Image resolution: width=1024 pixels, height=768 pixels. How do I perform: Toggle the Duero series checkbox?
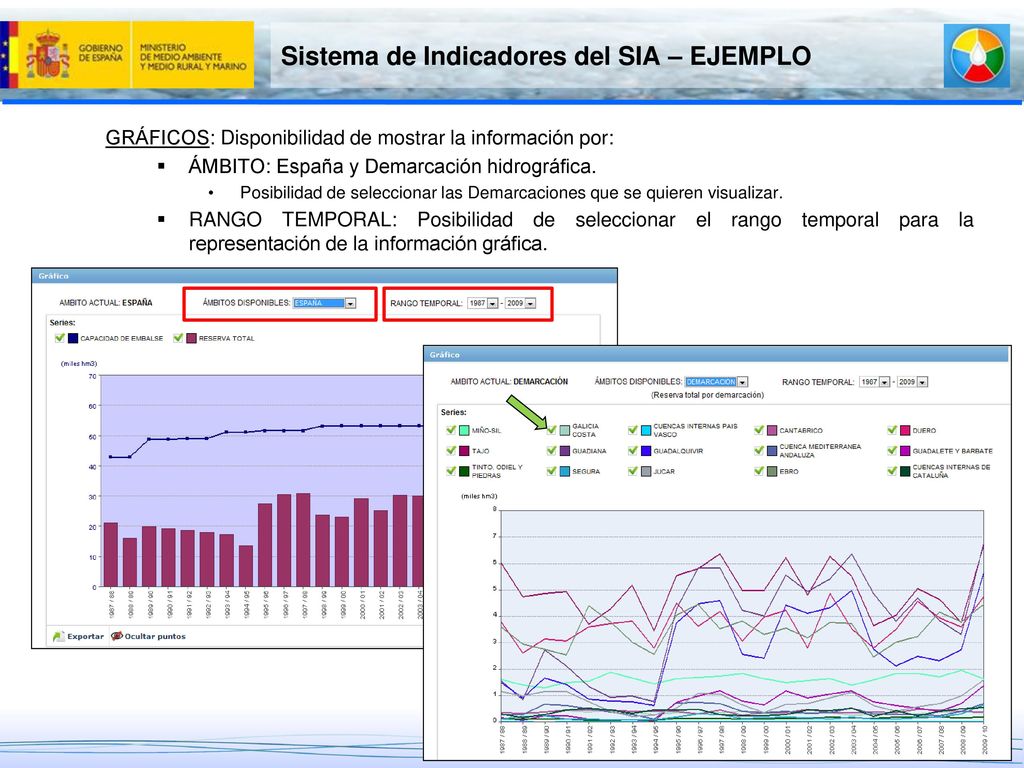[x=892, y=430]
